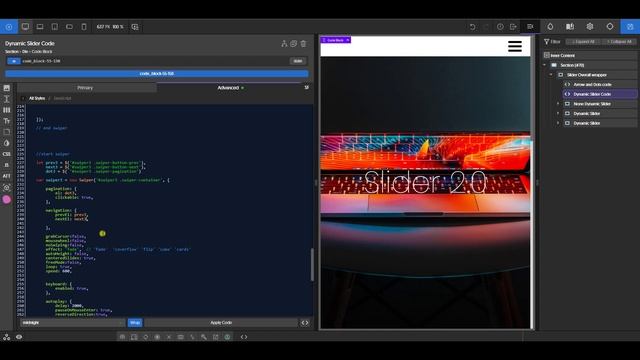The height and width of the screenshot is (360, 640).
Task: Select the phone portrait viewport icon
Action: click(x=84, y=27)
